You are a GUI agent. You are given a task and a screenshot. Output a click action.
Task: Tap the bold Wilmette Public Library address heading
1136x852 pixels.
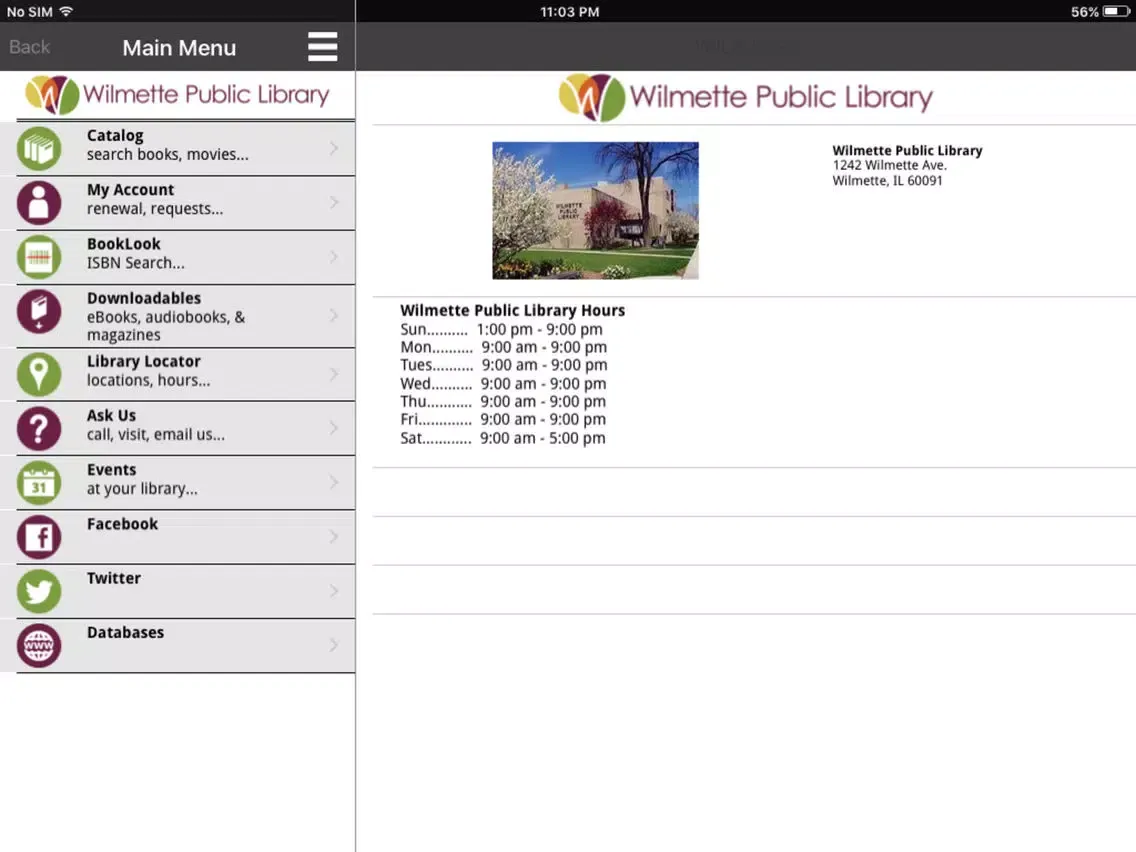coord(907,150)
